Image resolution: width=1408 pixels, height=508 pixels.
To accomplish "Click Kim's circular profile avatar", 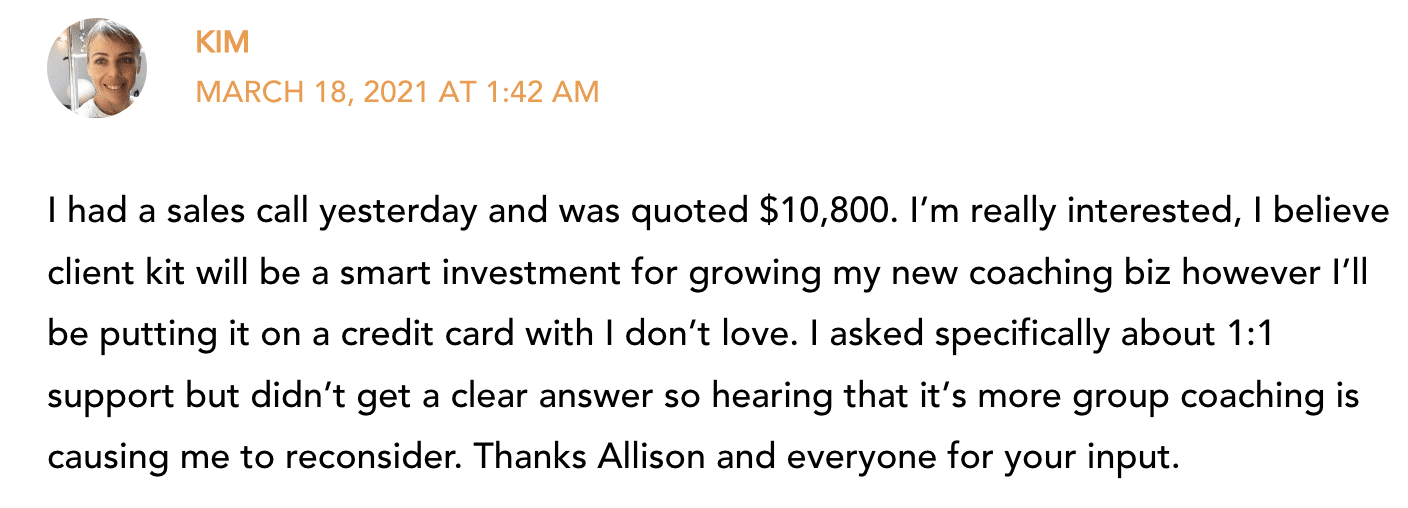I will tap(97, 68).
